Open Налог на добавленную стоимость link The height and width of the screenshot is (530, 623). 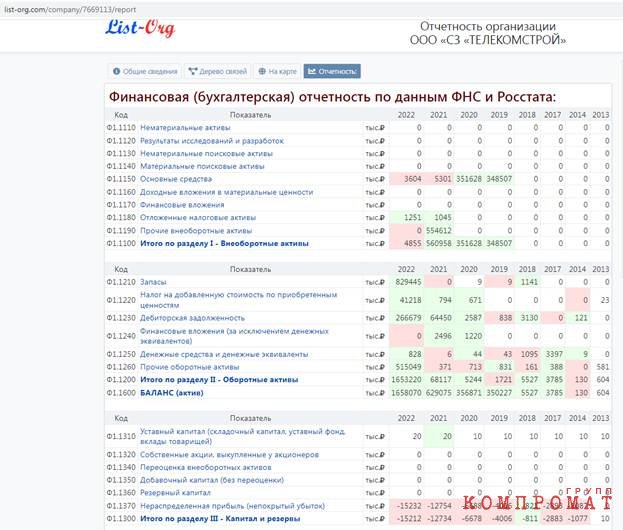(238, 300)
